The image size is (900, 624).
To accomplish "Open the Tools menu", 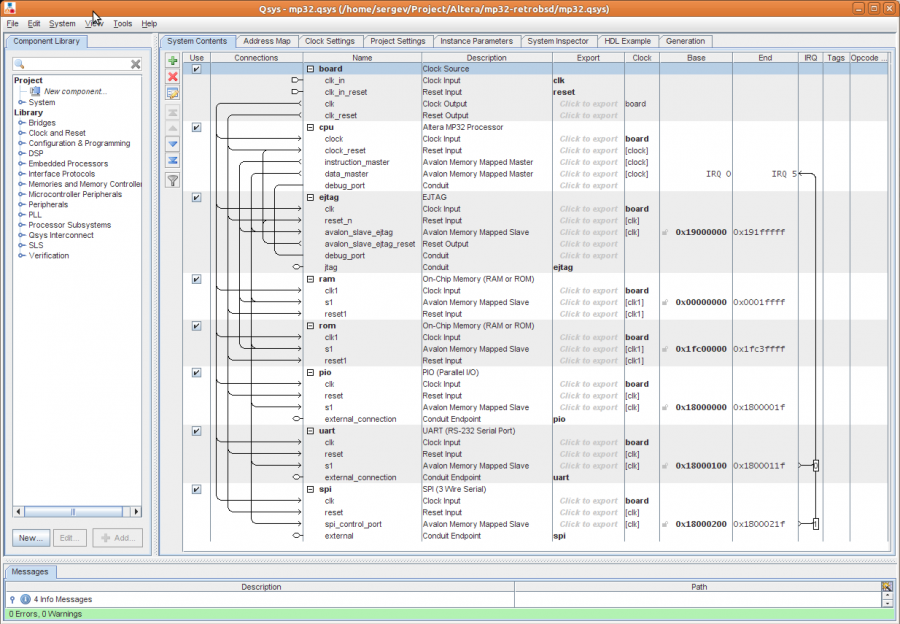I will (x=122, y=23).
